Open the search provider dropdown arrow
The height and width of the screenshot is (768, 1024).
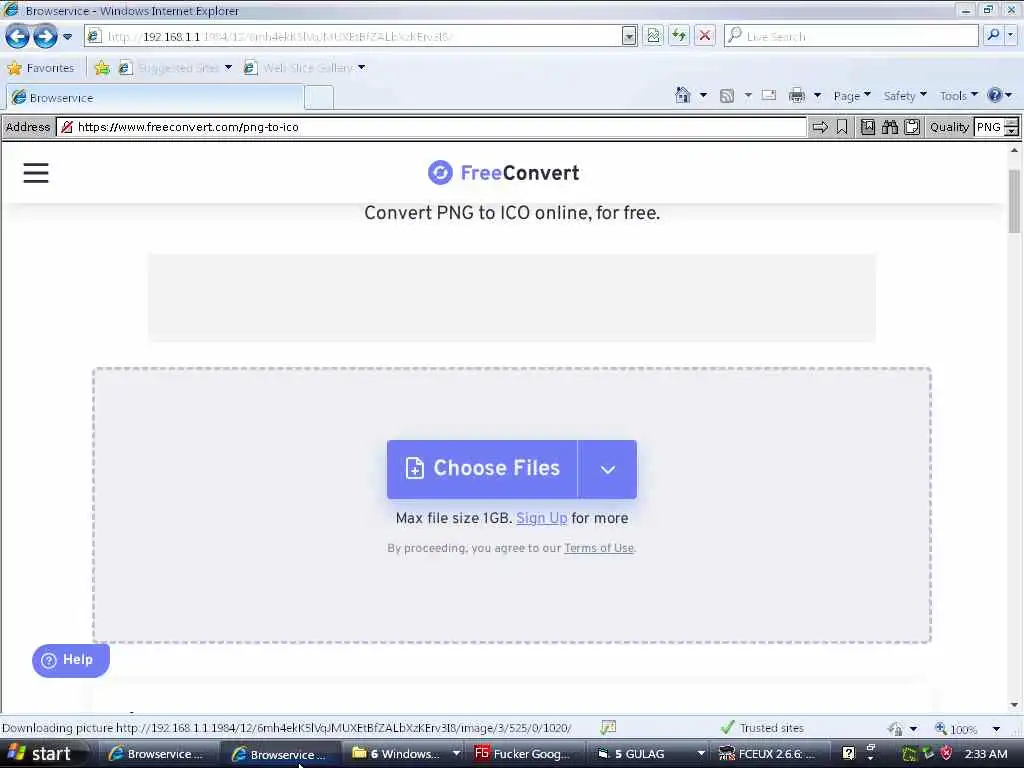click(1011, 36)
